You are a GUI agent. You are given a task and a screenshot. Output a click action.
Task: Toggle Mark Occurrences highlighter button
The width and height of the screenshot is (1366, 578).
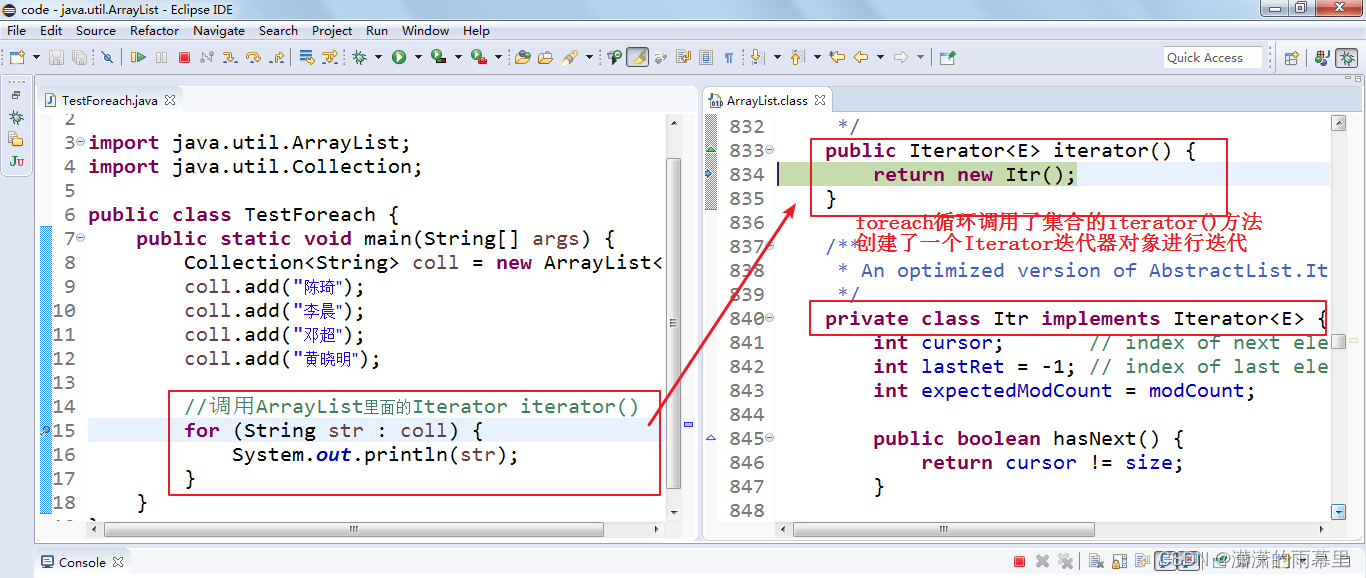click(637, 58)
